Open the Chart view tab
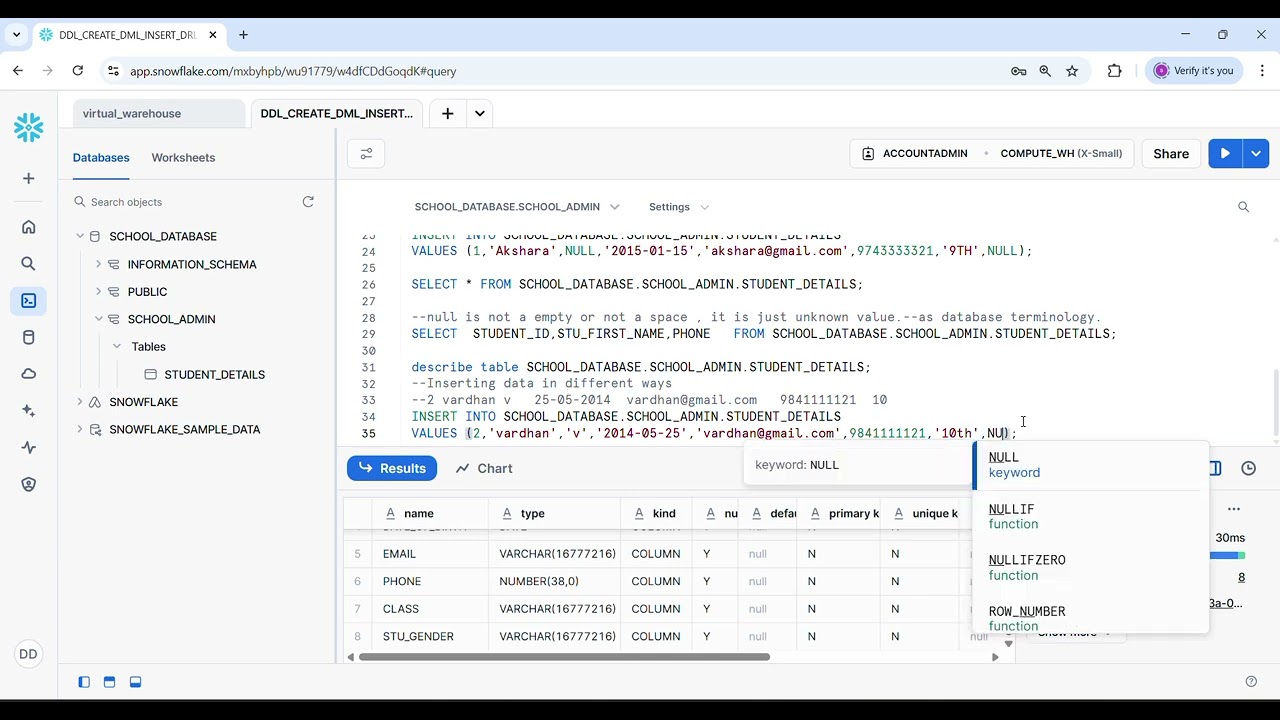Screen dimensions: 1280x720 point(484,468)
